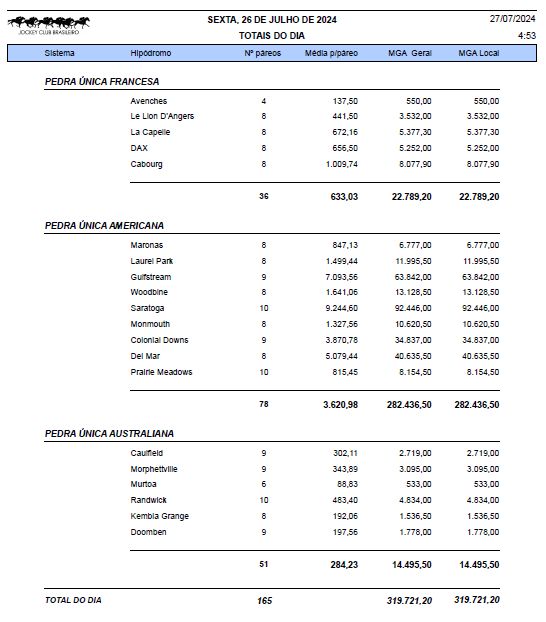Click the TOTAL DO DIA label
This screenshot has width=546, height=622.
[73, 600]
